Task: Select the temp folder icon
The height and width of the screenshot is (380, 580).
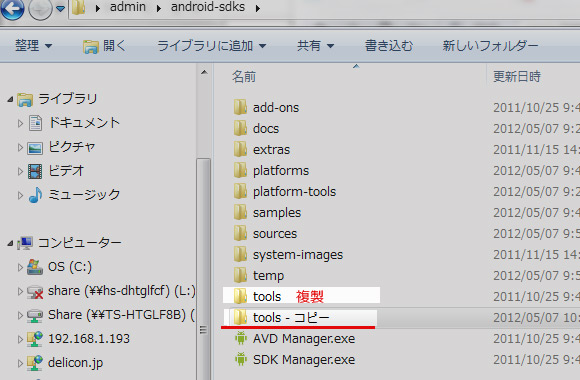Action: [240, 275]
